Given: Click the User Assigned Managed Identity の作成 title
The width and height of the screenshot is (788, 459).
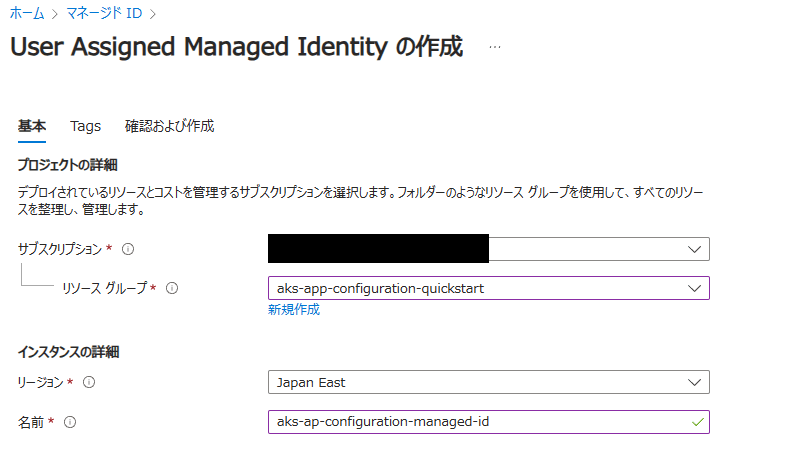Looking at the screenshot, I should pos(236,47).
